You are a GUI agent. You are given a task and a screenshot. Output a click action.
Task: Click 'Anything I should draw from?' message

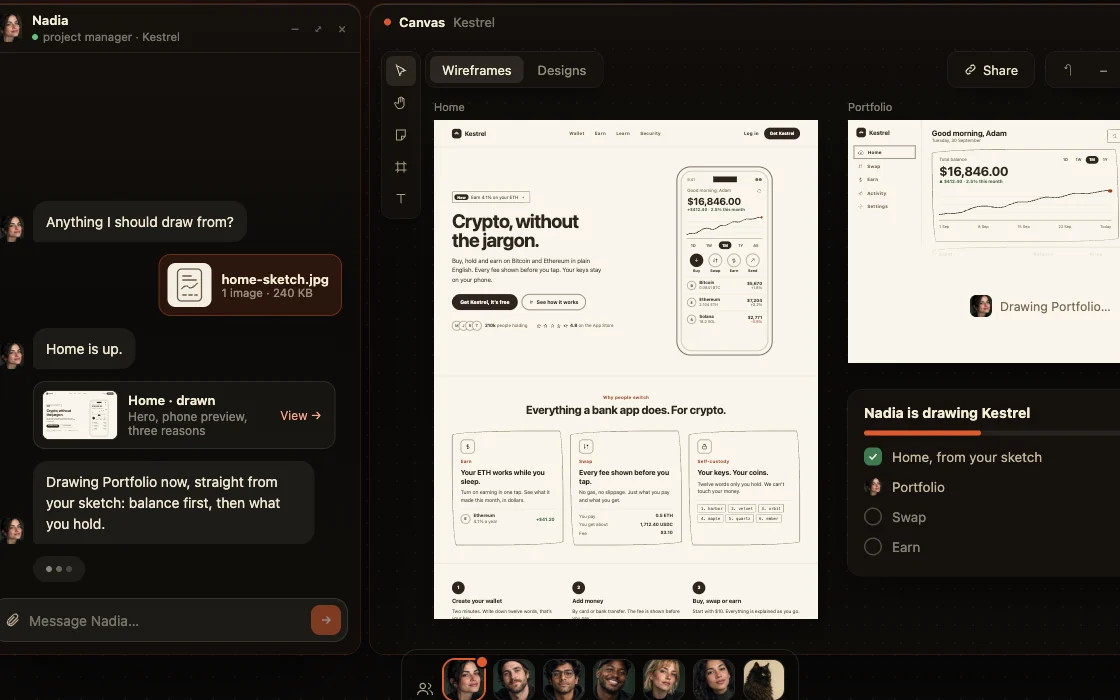pos(139,222)
